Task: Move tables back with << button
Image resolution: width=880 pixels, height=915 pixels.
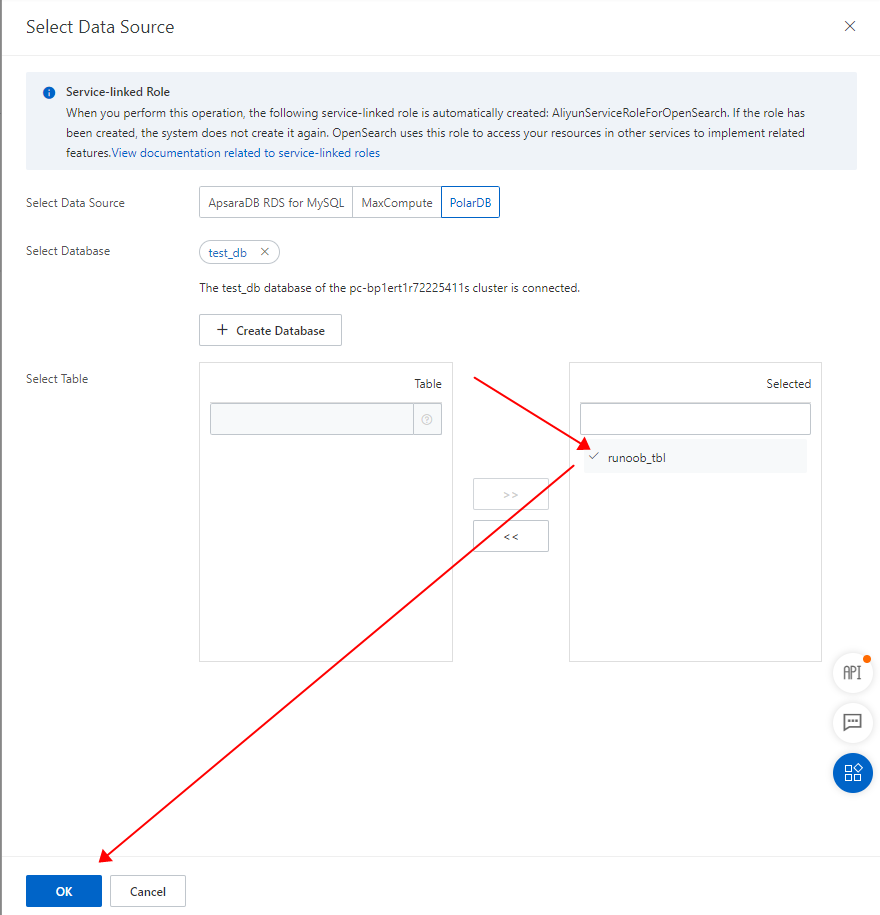Action: (x=511, y=536)
